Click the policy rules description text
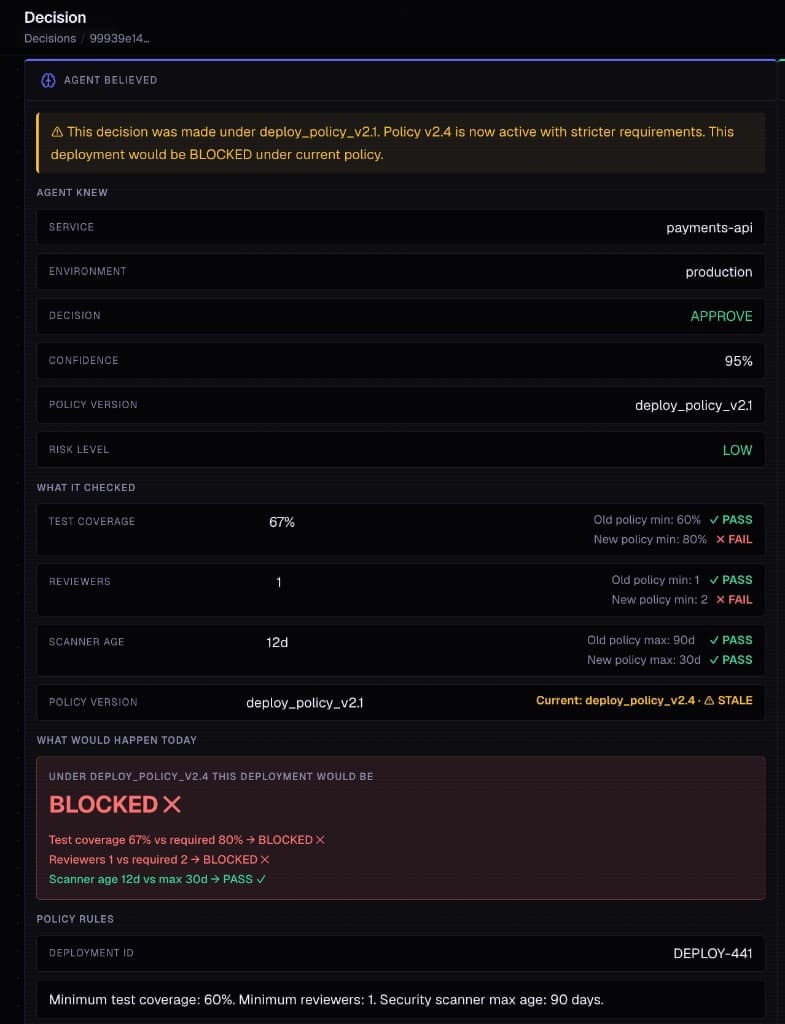The image size is (785, 1024). (x=326, y=1000)
